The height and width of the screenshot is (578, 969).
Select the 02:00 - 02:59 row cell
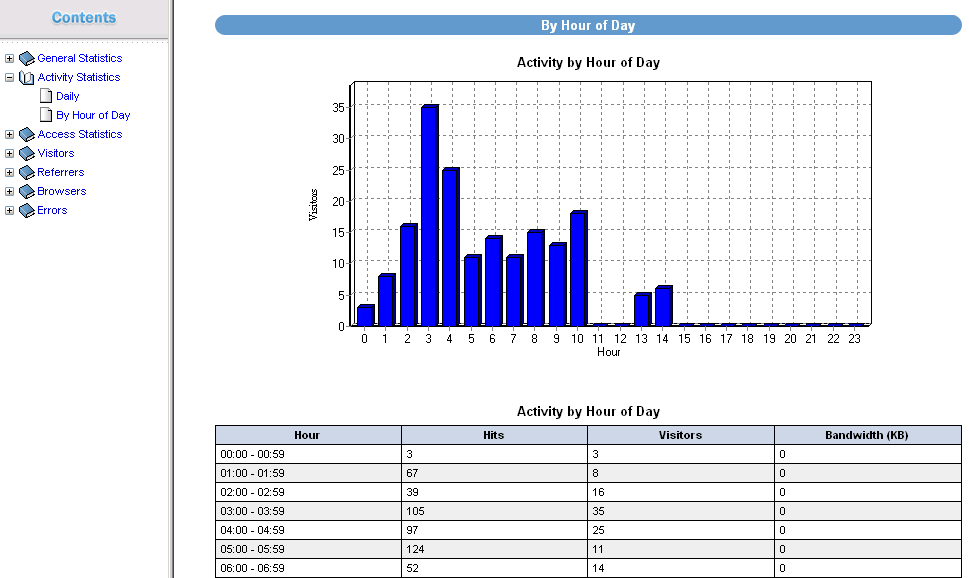pos(308,492)
